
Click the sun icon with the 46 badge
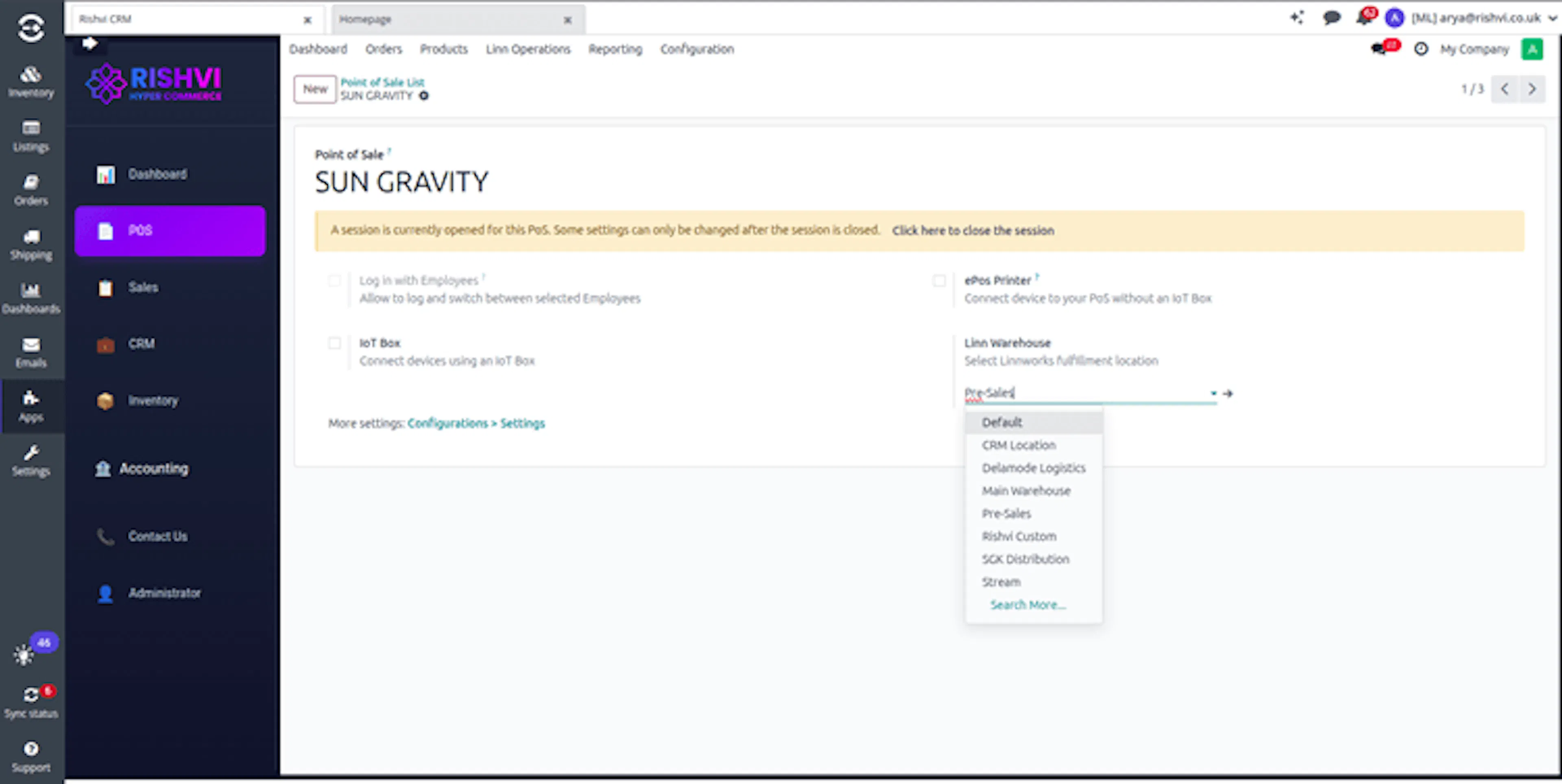24,654
